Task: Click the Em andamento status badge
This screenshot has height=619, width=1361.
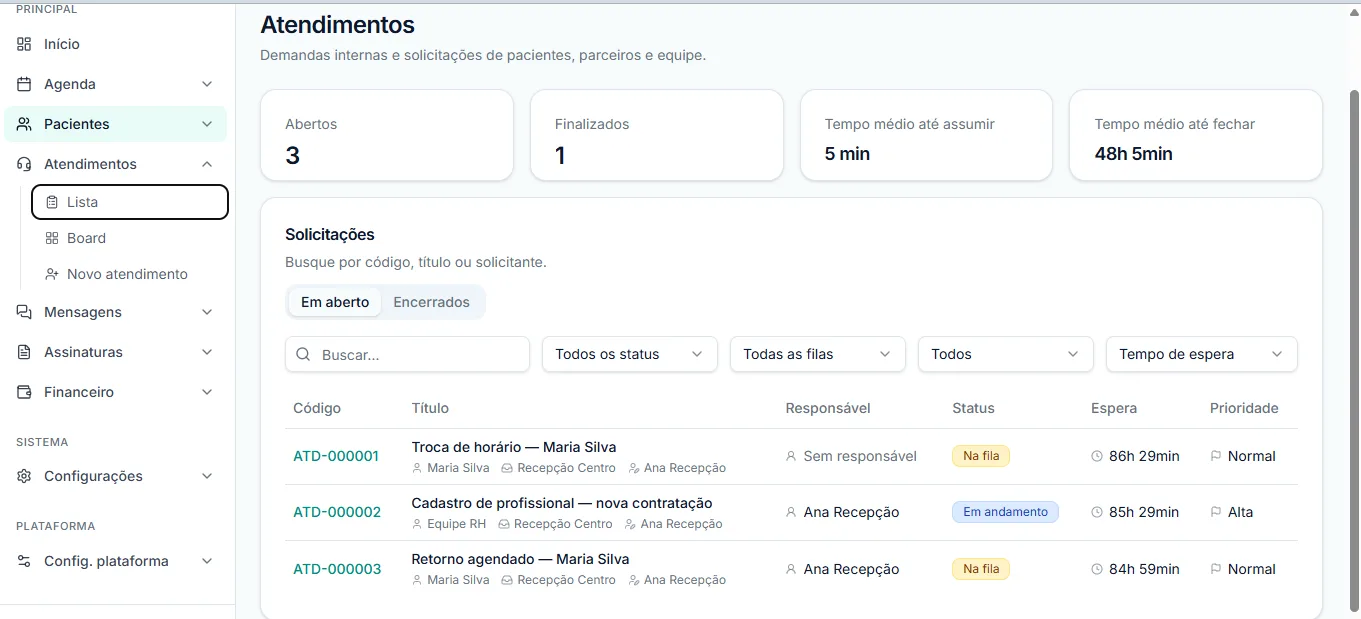Action: click(1005, 512)
